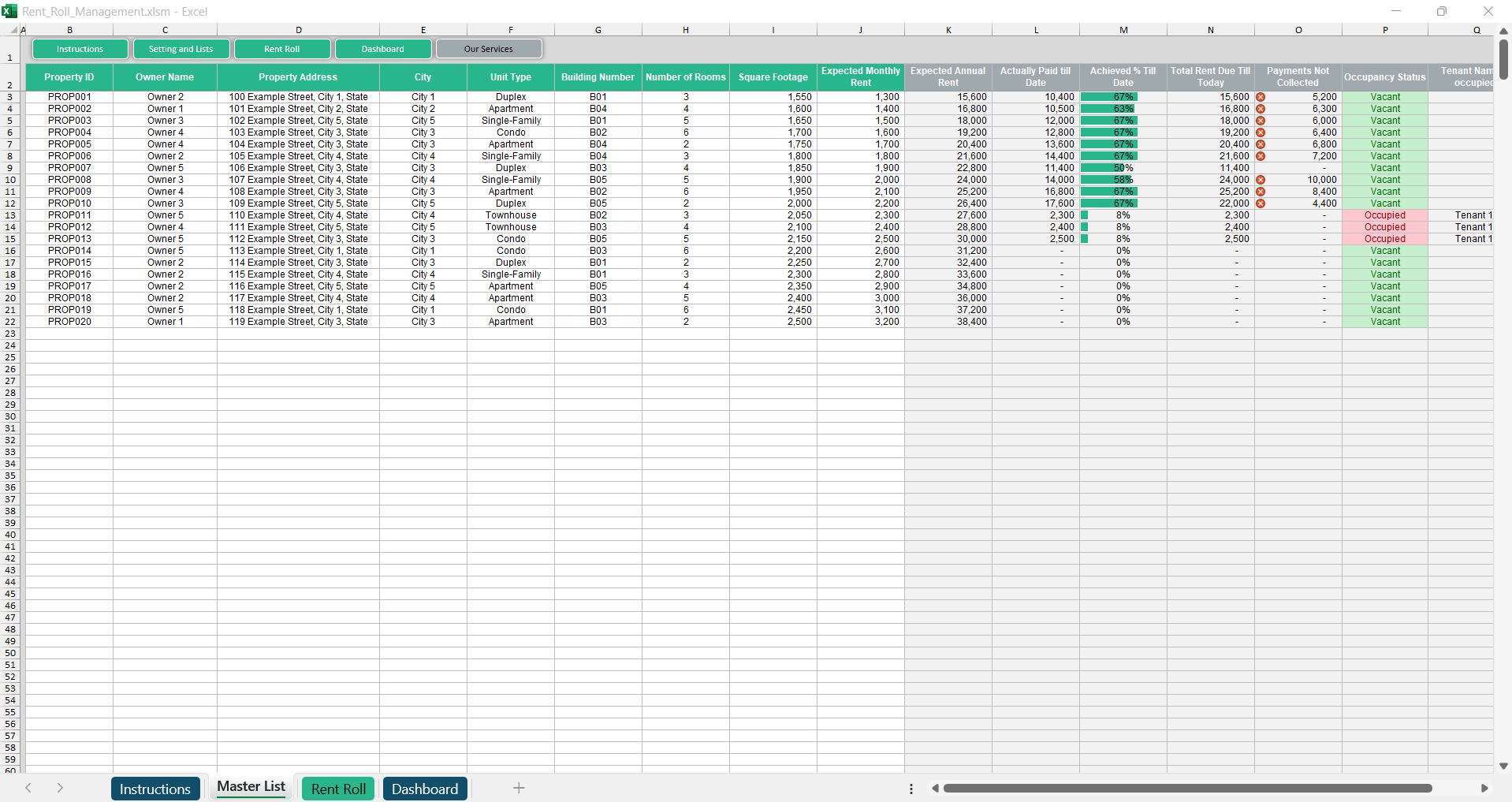Viewport: 1512px width, 802px height.
Task: Click the Property ID header cell
Action: click(x=69, y=77)
